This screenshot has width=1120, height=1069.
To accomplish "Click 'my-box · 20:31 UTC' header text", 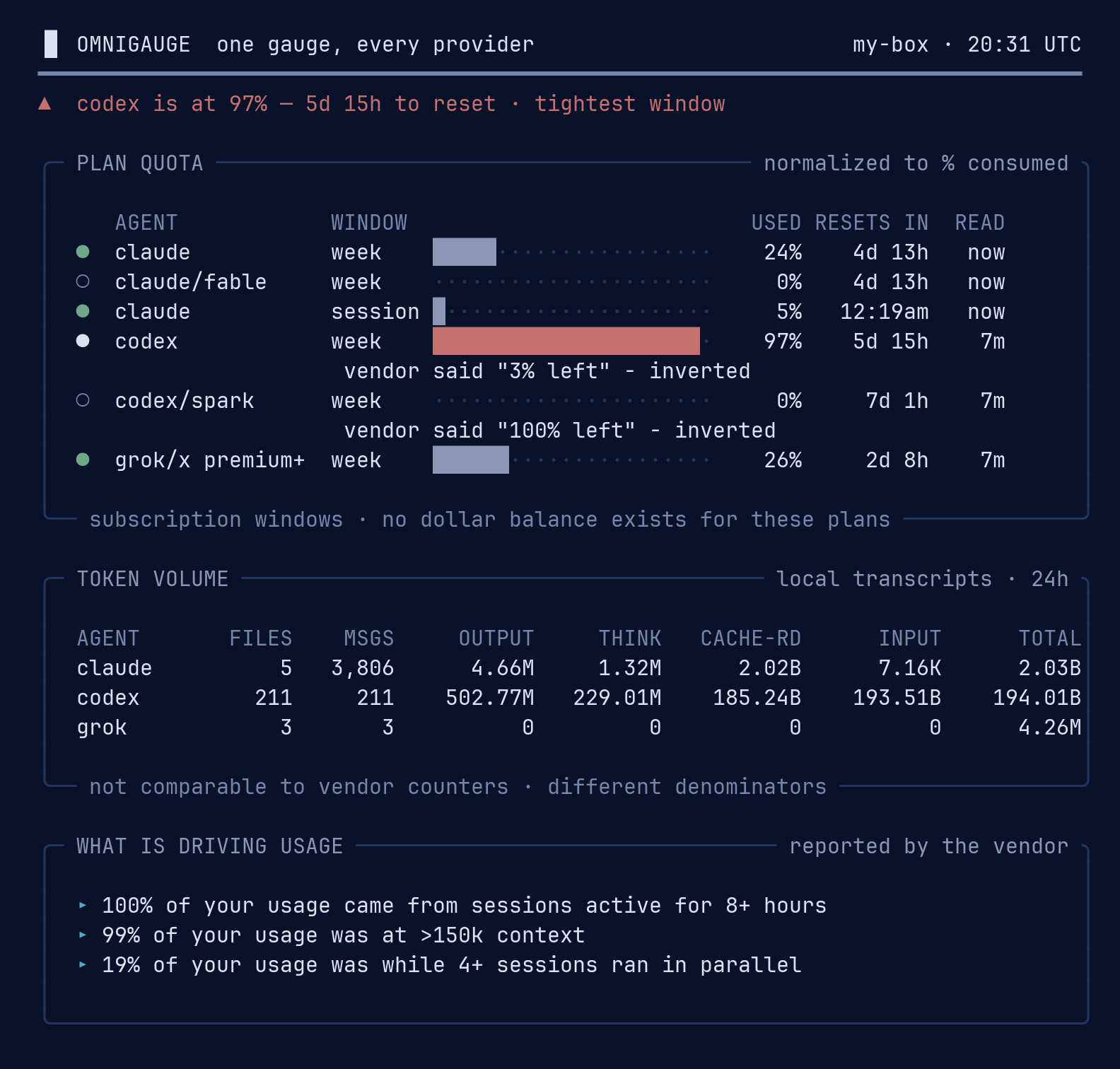I will (x=967, y=45).
